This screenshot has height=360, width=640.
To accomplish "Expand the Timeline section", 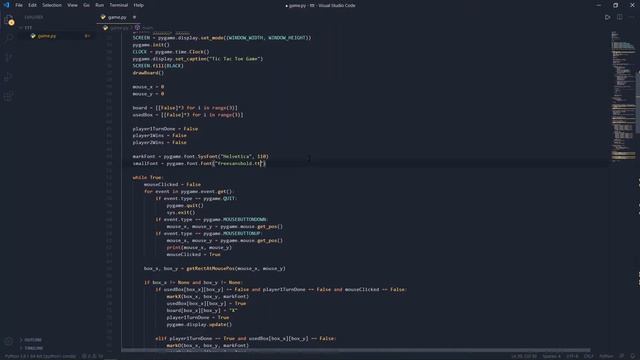I will tap(33, 348).
